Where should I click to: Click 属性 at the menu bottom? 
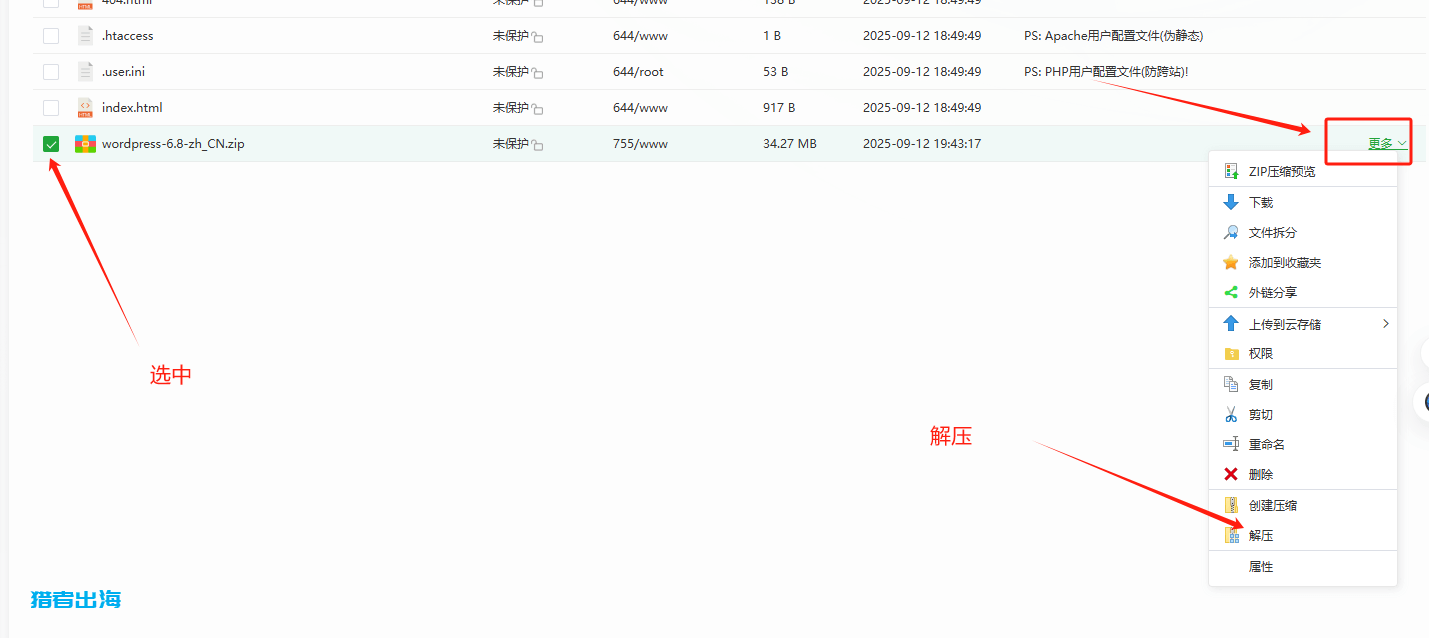click(1261, 567)
